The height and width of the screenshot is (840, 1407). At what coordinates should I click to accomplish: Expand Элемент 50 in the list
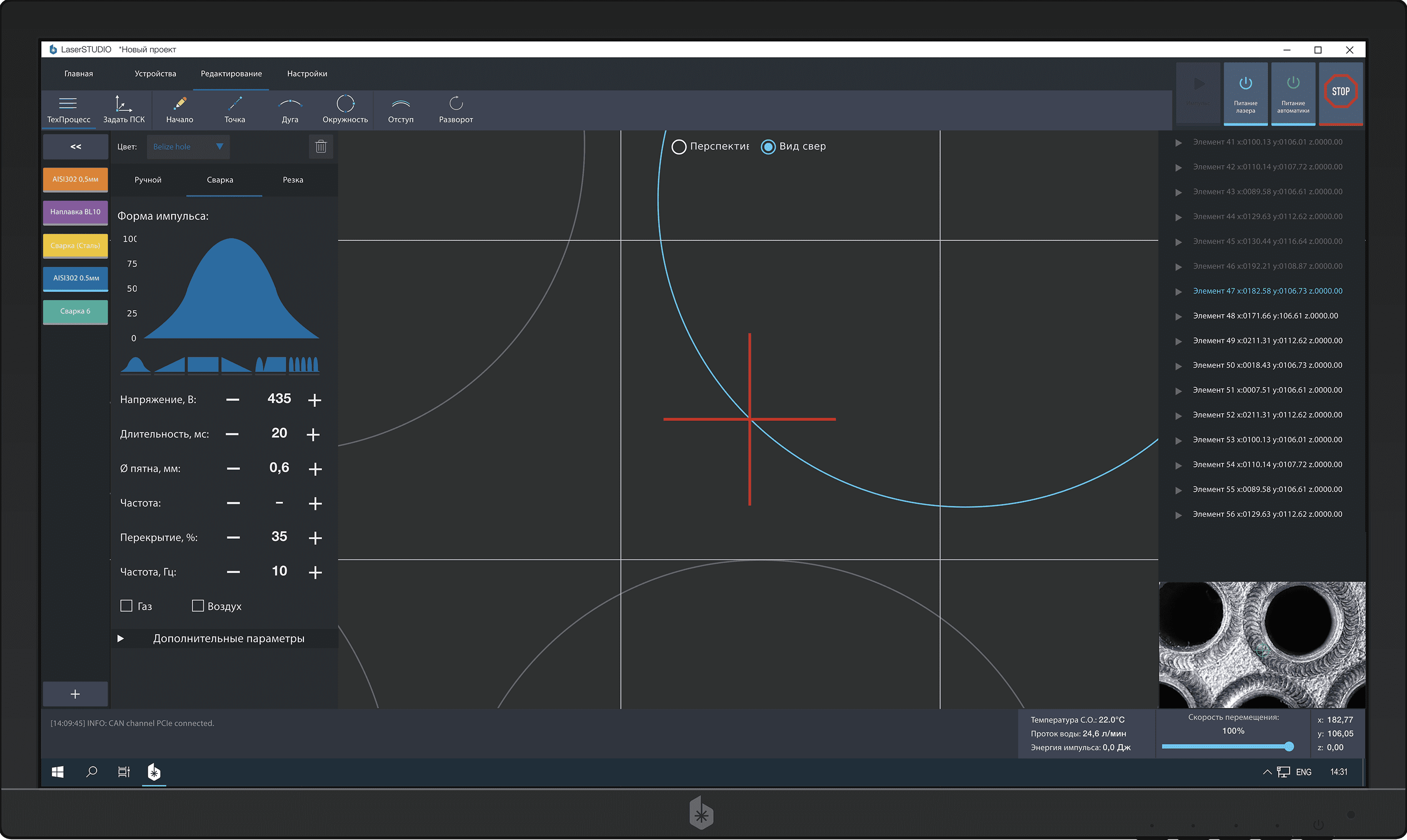coord(1178,366)
